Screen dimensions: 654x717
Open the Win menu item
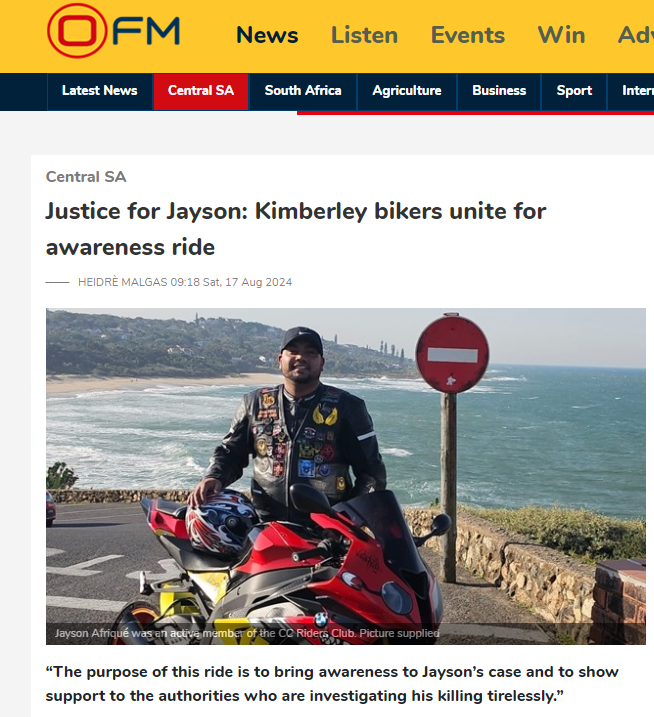click(x=561, y=35)
